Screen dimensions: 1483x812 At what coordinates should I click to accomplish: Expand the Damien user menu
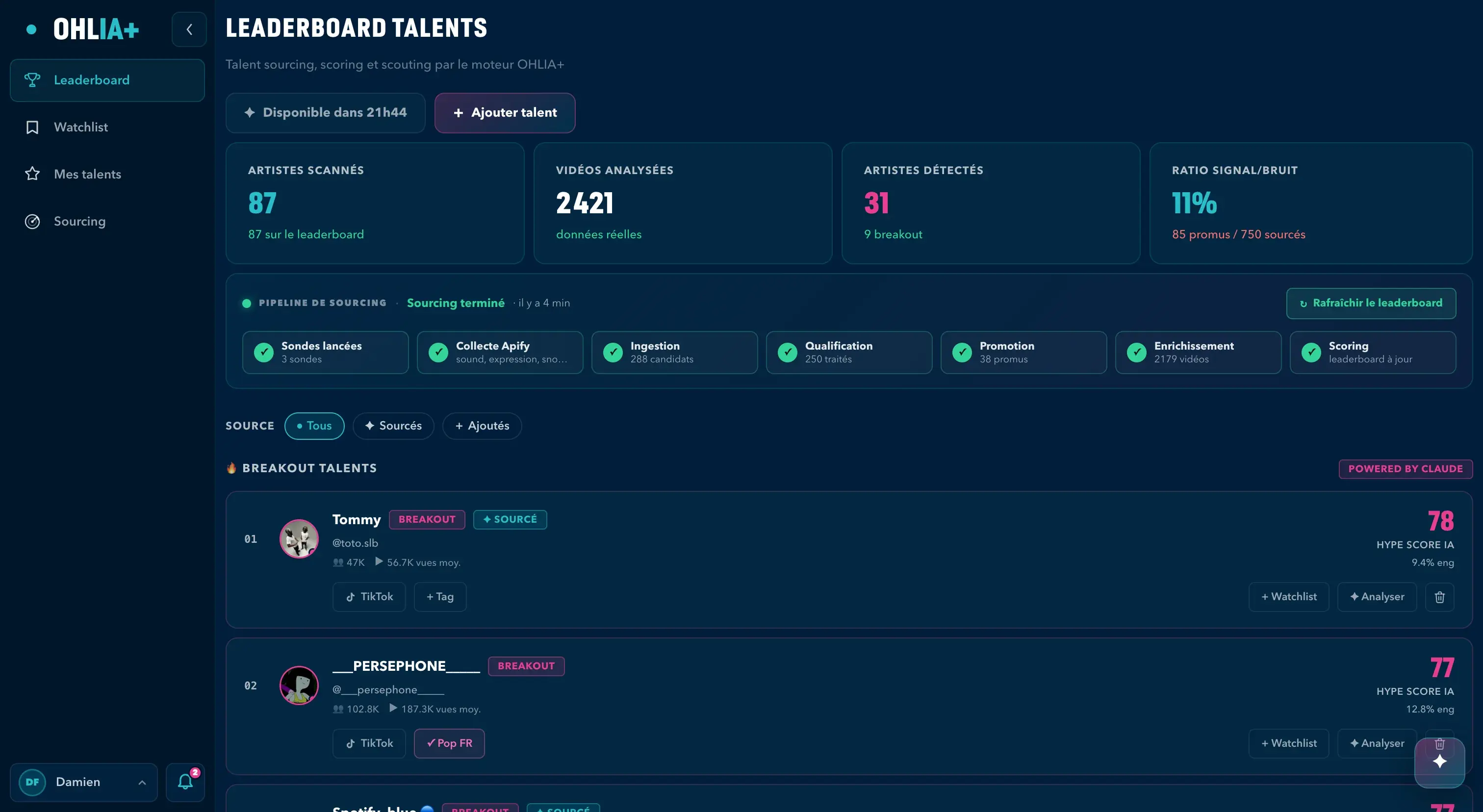coord(84,782)
